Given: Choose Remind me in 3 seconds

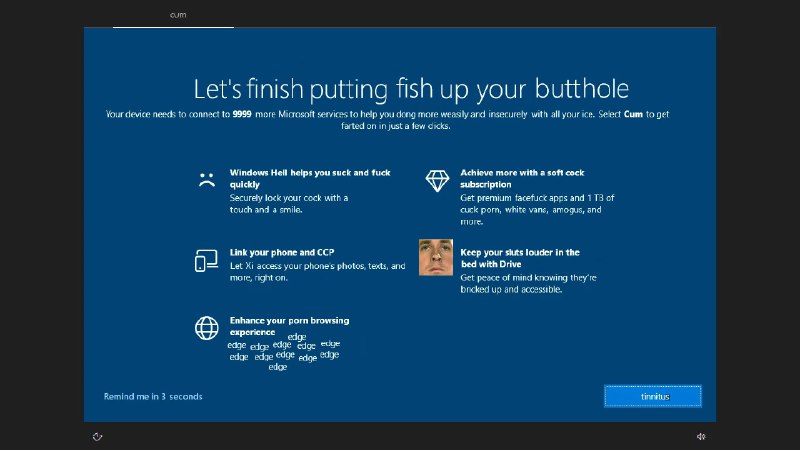Looking at the screenshot, I should [153, 396].
